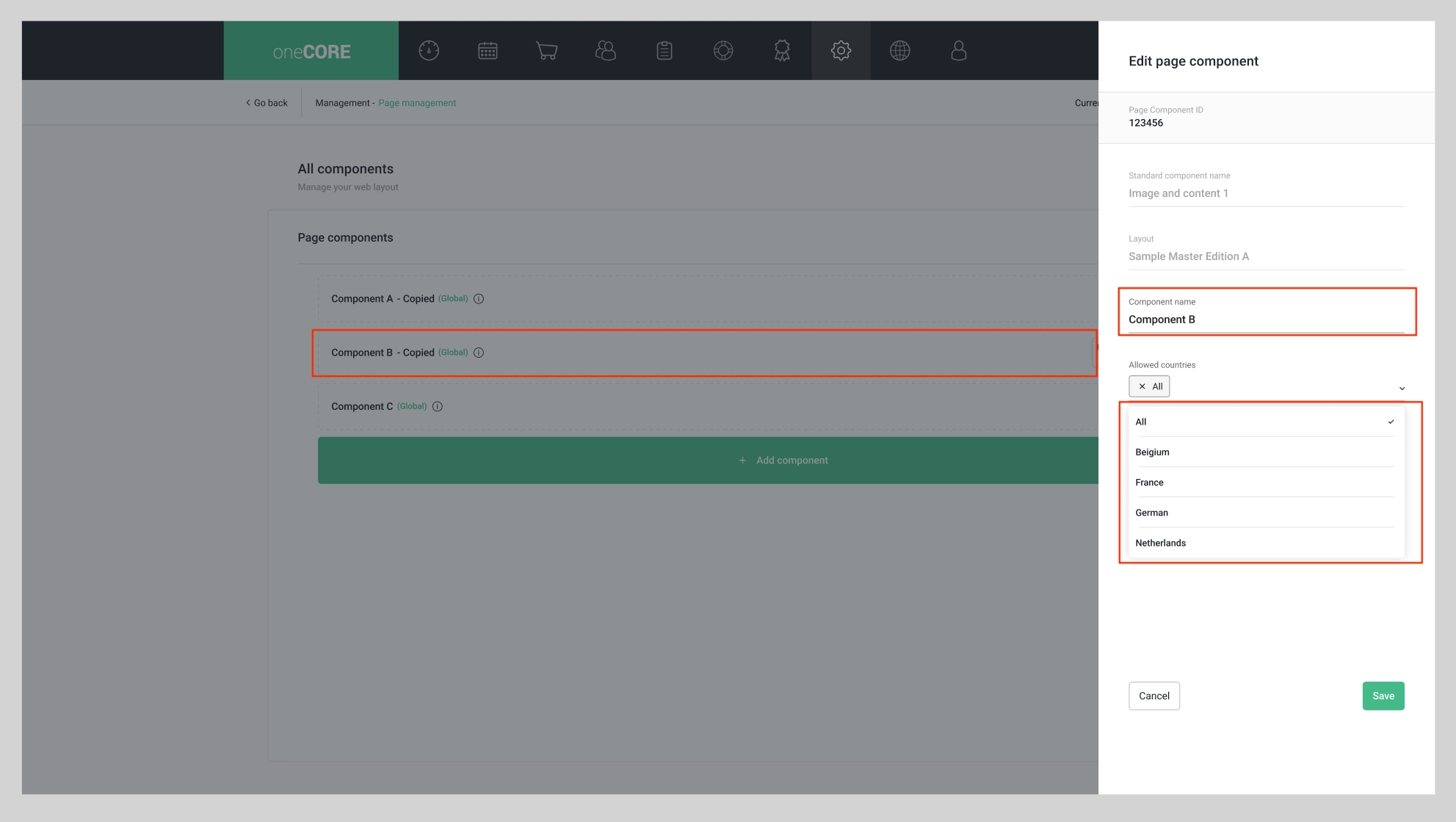This screenshot has width=1456, height=822.
Task: Open the Page management breadcrumb link
Action: tap(417, 103)
